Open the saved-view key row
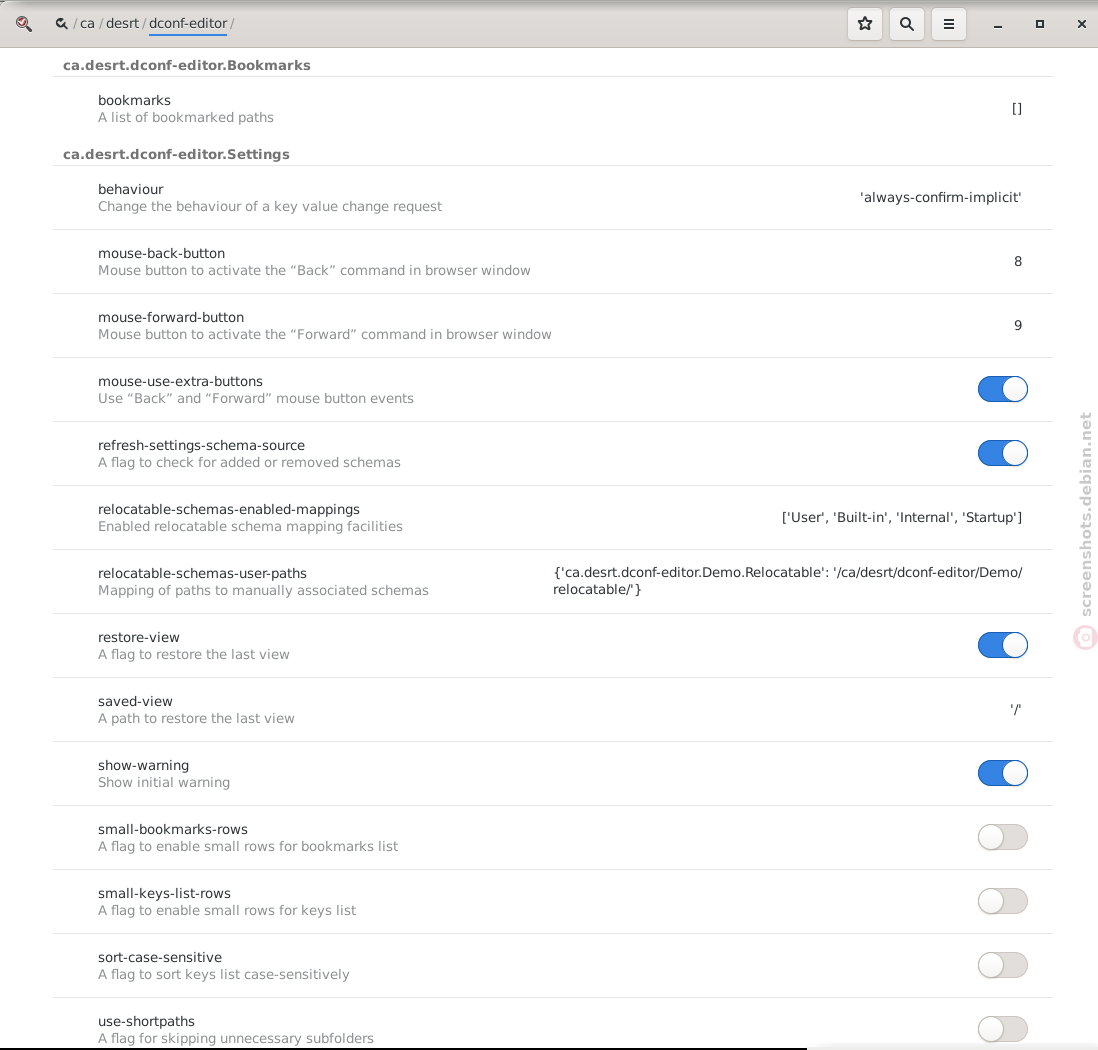This screenshot has height=1050, width=1098. click(553, 710)
